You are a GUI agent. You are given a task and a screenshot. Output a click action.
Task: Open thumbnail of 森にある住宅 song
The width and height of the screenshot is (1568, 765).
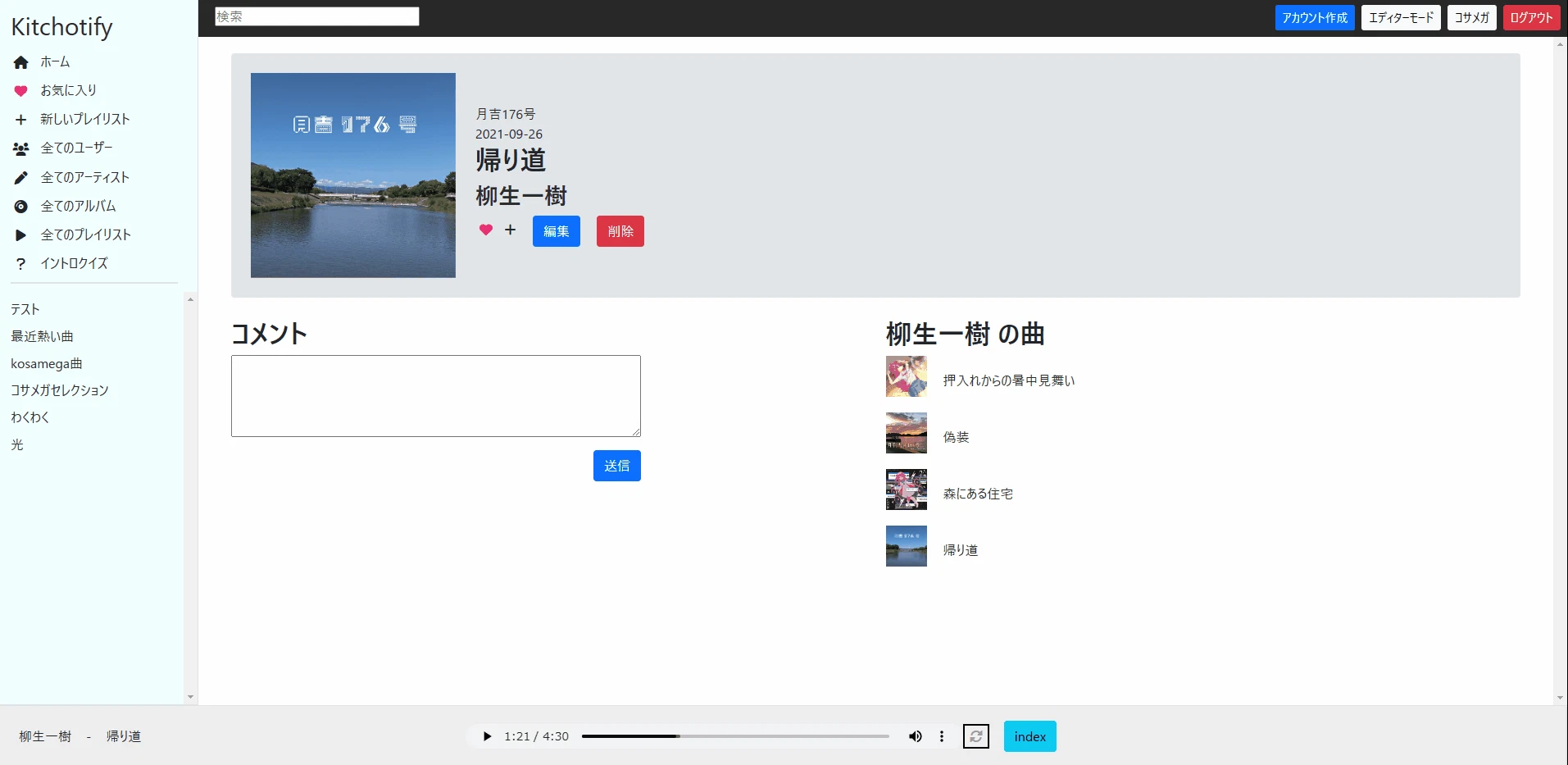click(907, 490)
